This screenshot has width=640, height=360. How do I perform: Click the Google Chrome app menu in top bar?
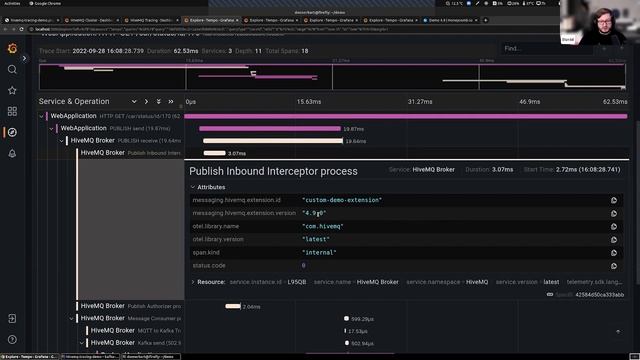click(45, 3)
